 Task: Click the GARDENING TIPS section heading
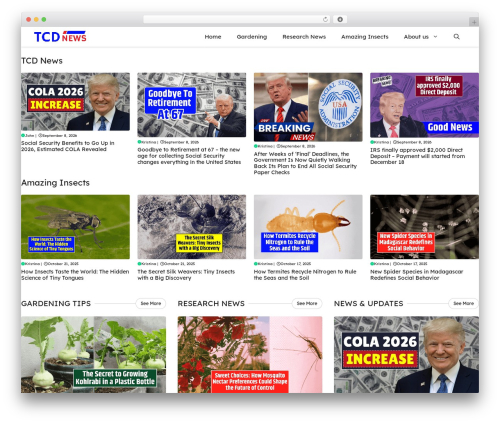[56, 303]
